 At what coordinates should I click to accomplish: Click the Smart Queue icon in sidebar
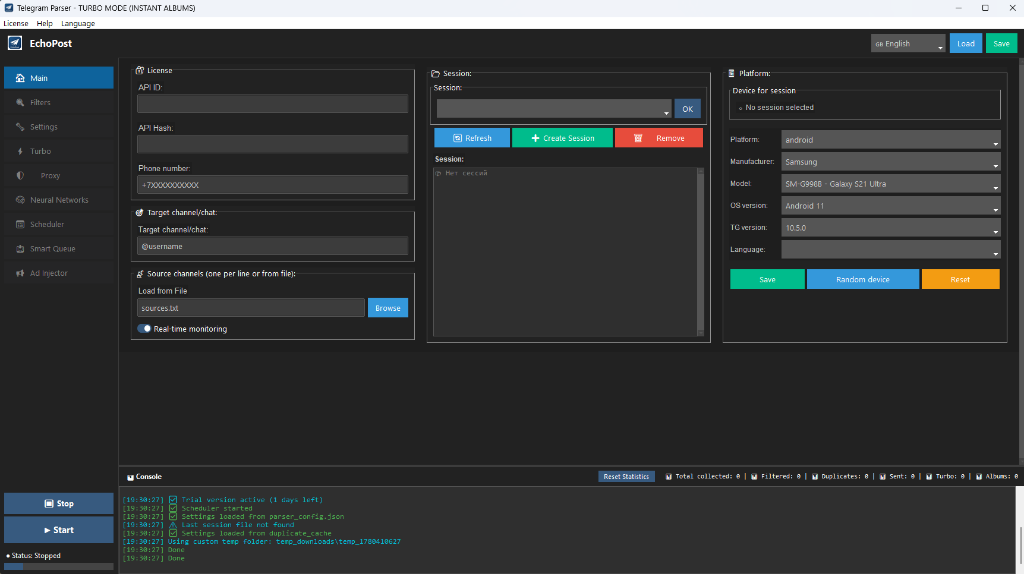click(x=20, y=249)
